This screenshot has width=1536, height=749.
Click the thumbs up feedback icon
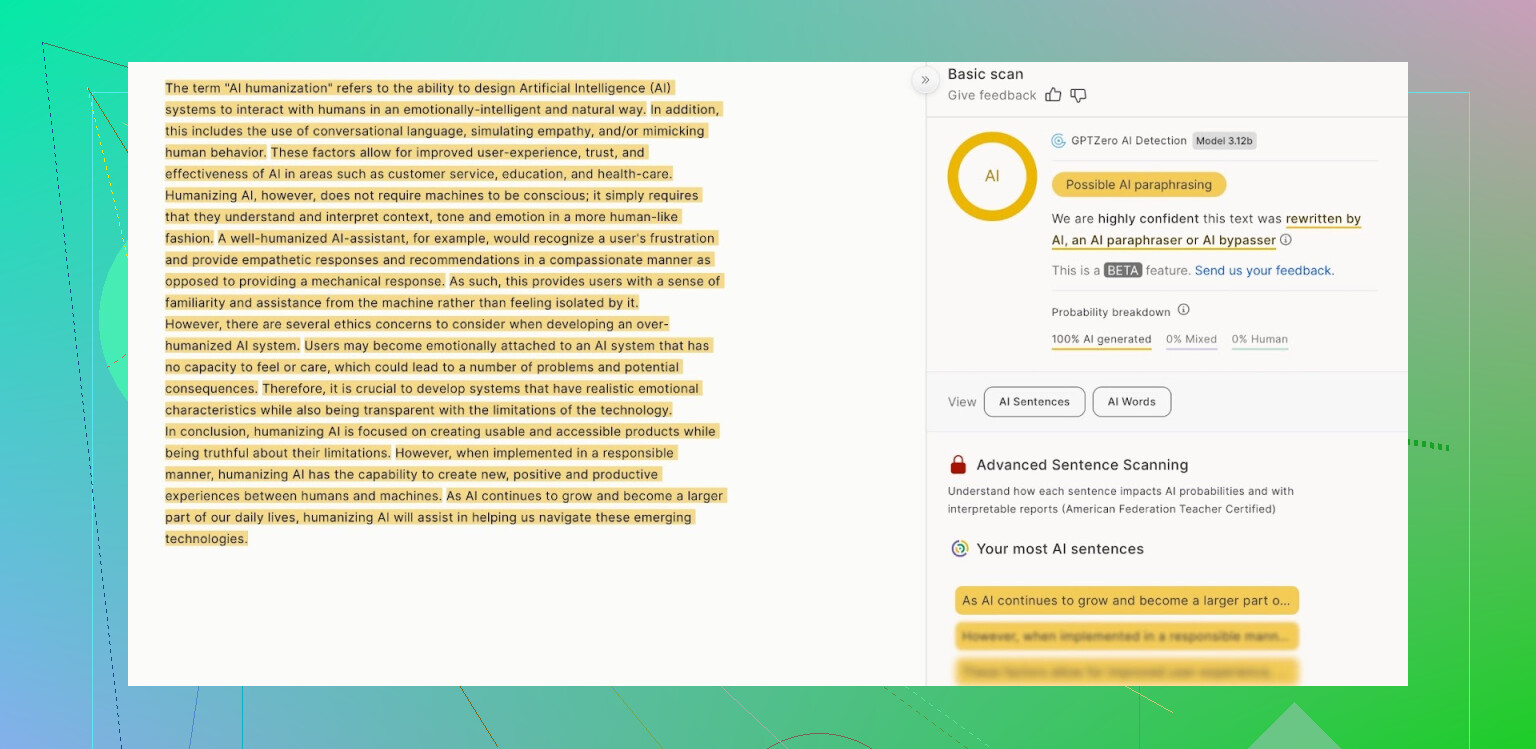pos(1053,95)
